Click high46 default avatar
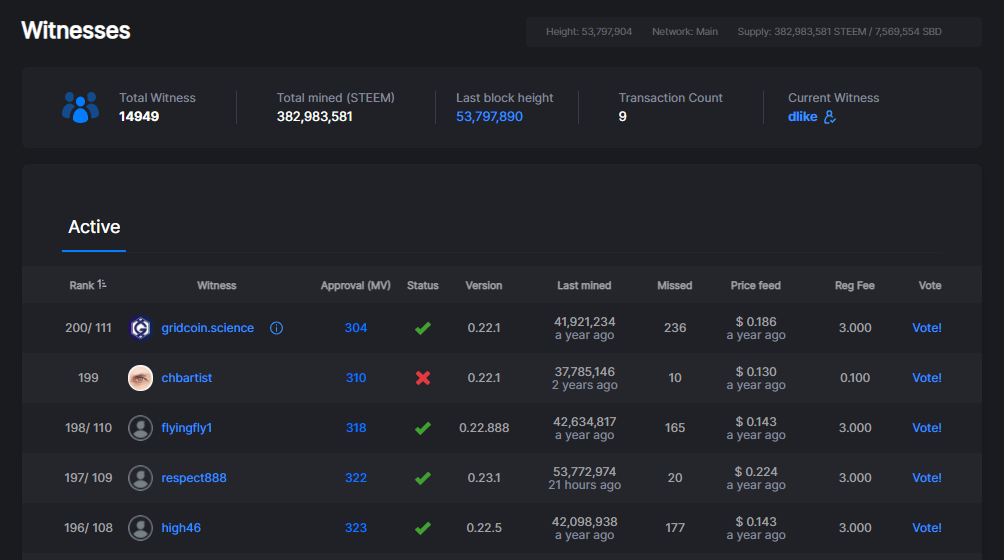Viewport: 1004px width, 560px height. point(140,527)
